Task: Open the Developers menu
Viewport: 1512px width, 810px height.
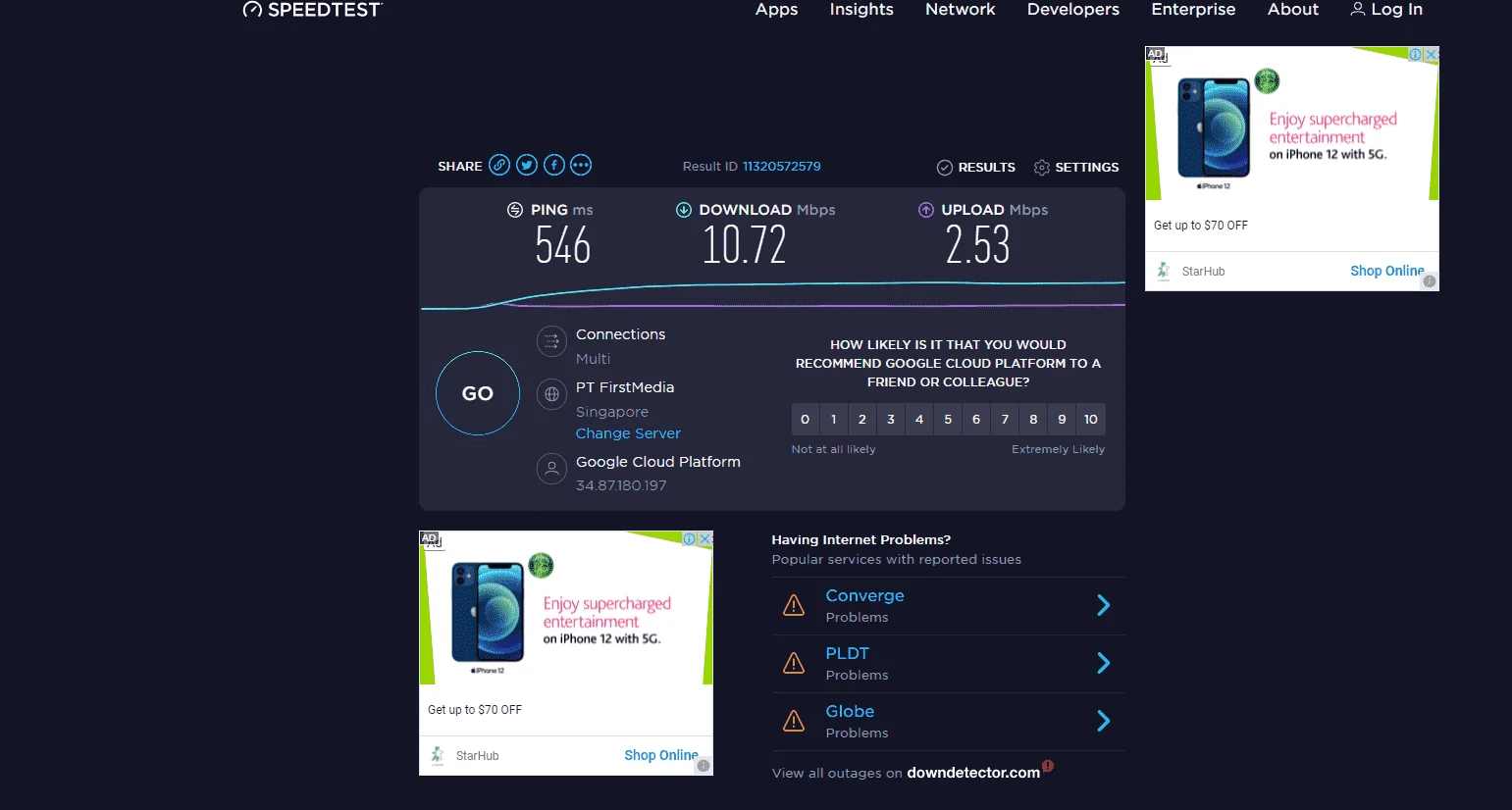Action: tap(1073, 10)
